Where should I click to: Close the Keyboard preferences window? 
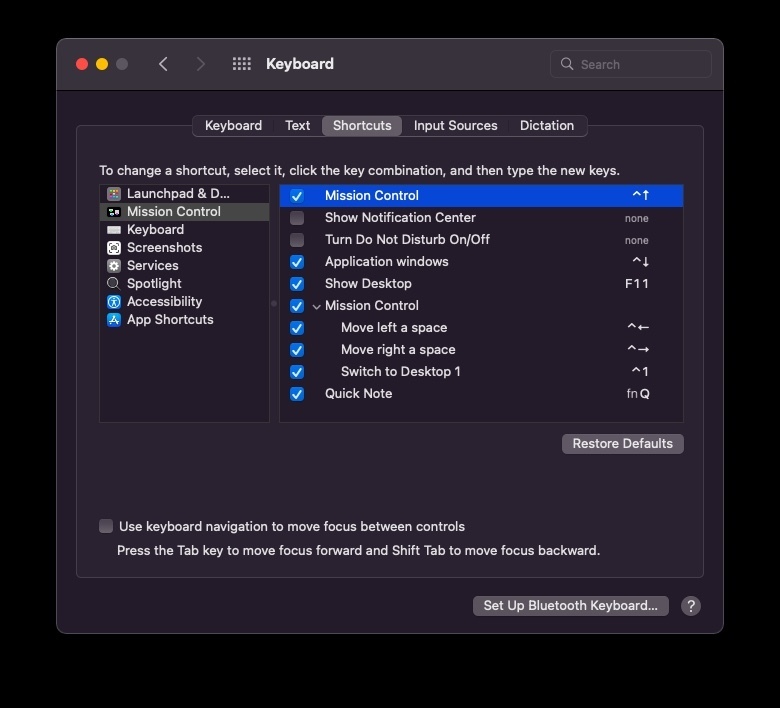[x=82, y=64]
